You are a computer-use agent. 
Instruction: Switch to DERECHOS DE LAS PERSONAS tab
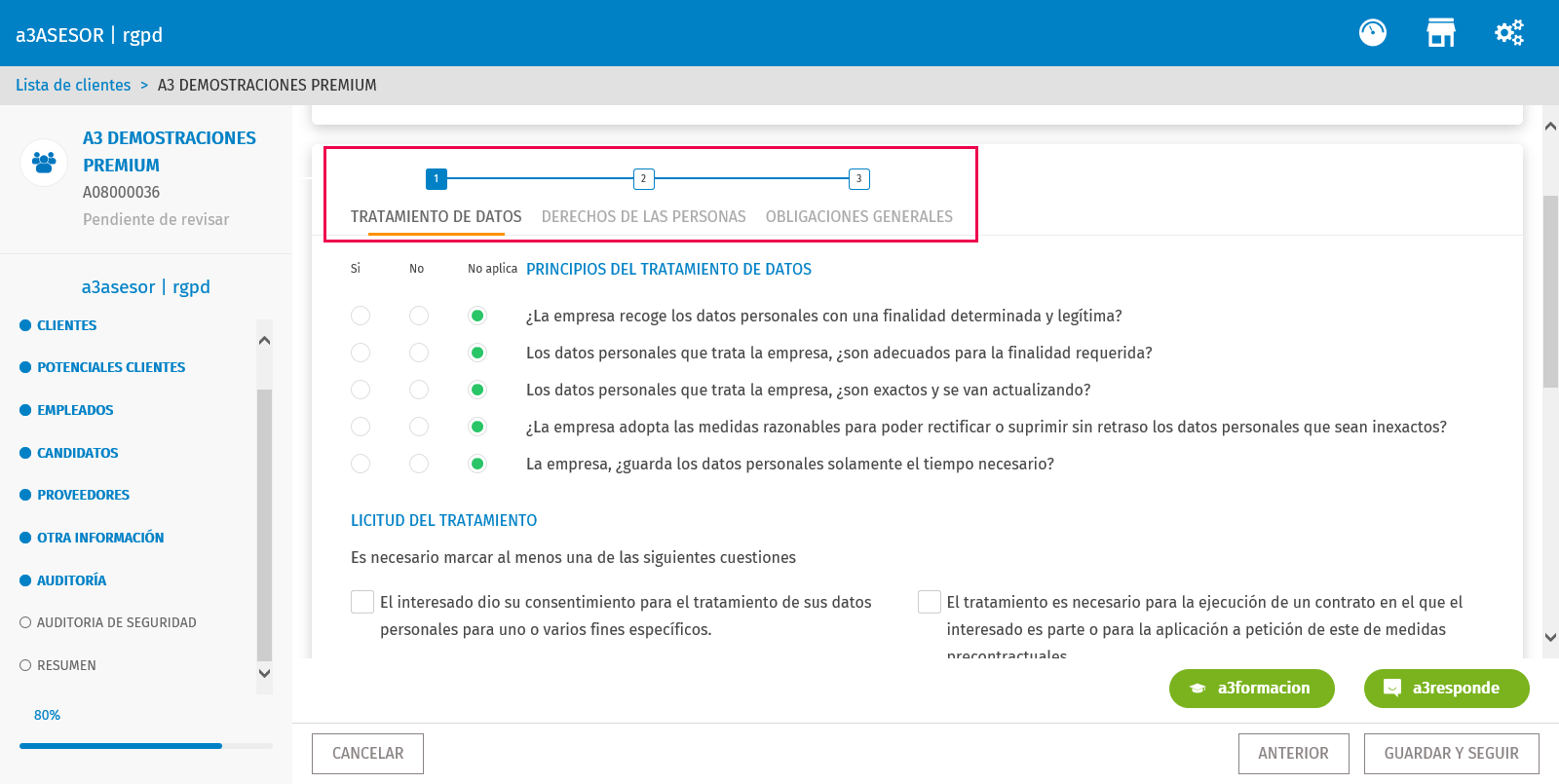(644, 216)
